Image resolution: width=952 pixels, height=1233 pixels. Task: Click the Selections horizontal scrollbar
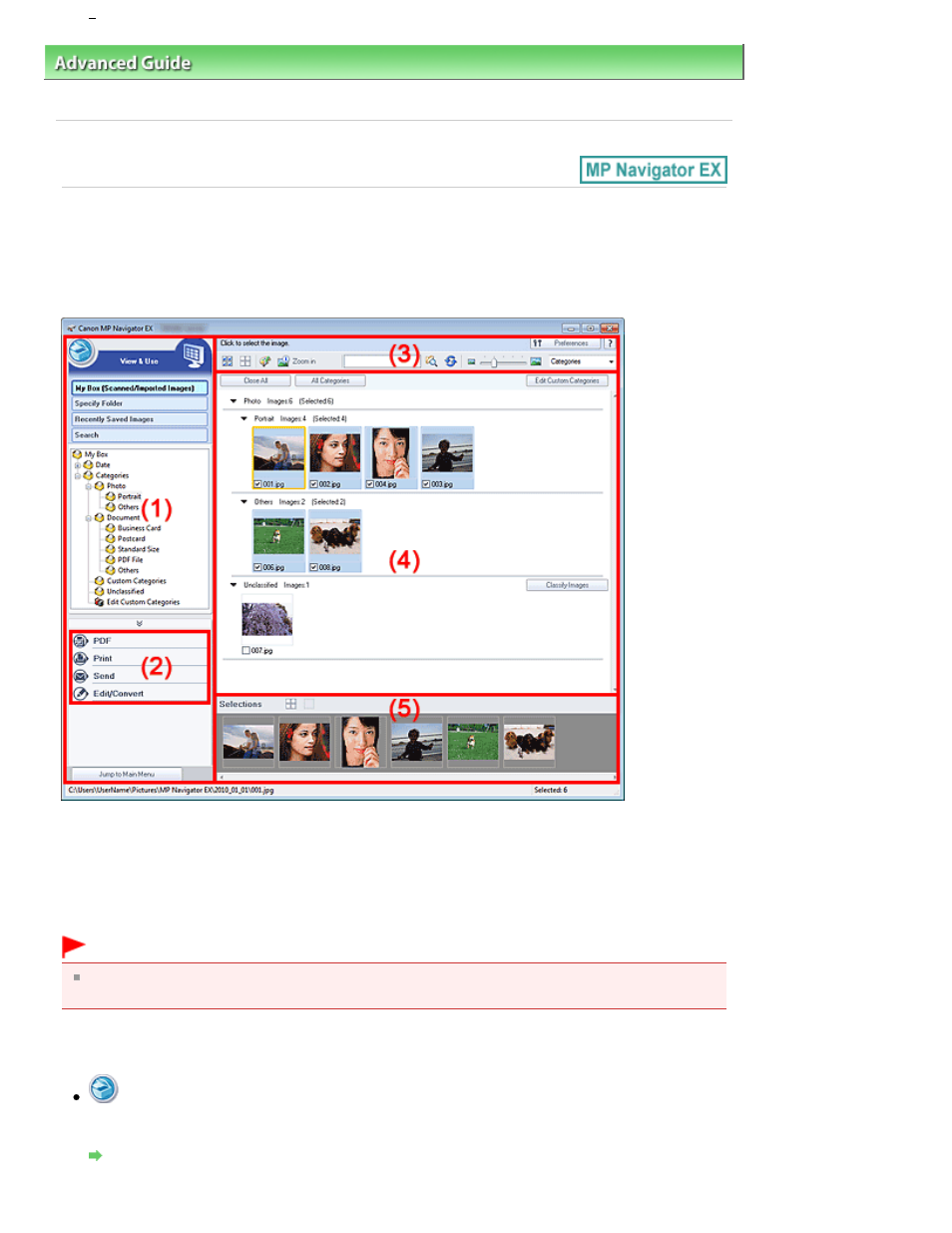point(416,777)
